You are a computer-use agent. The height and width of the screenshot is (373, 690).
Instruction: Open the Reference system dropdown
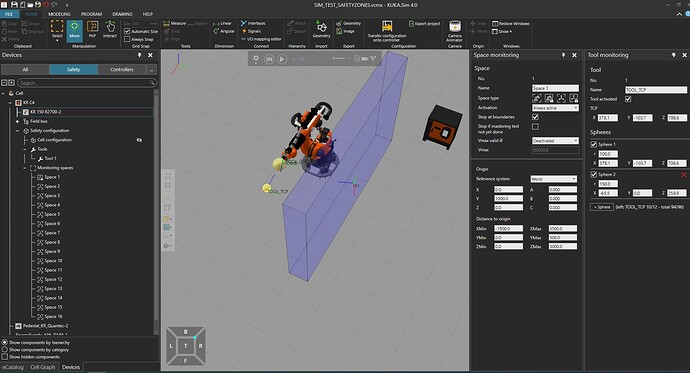pos(553,179)
